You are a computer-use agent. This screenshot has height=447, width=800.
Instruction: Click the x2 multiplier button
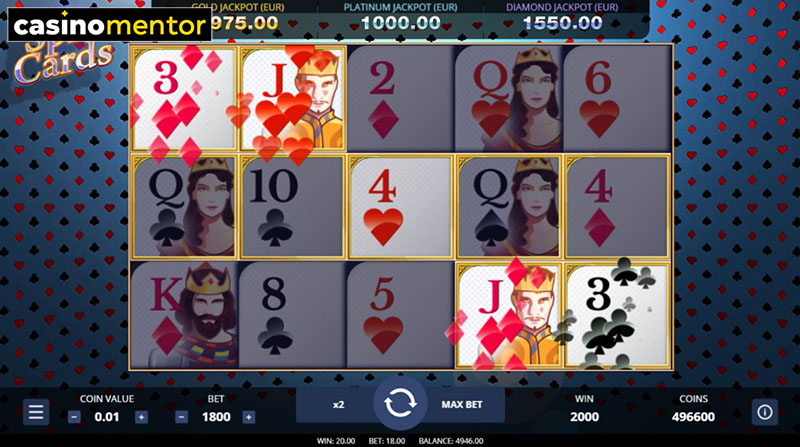pos(336,405)
